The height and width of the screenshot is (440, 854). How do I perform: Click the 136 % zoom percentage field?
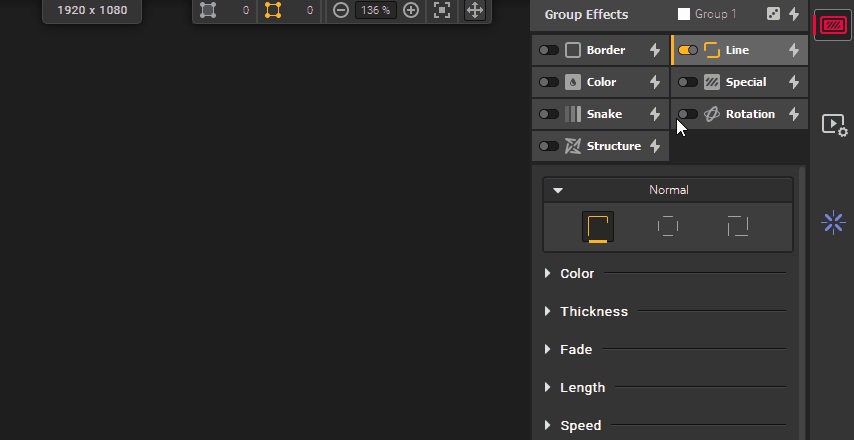click(376, 10)
